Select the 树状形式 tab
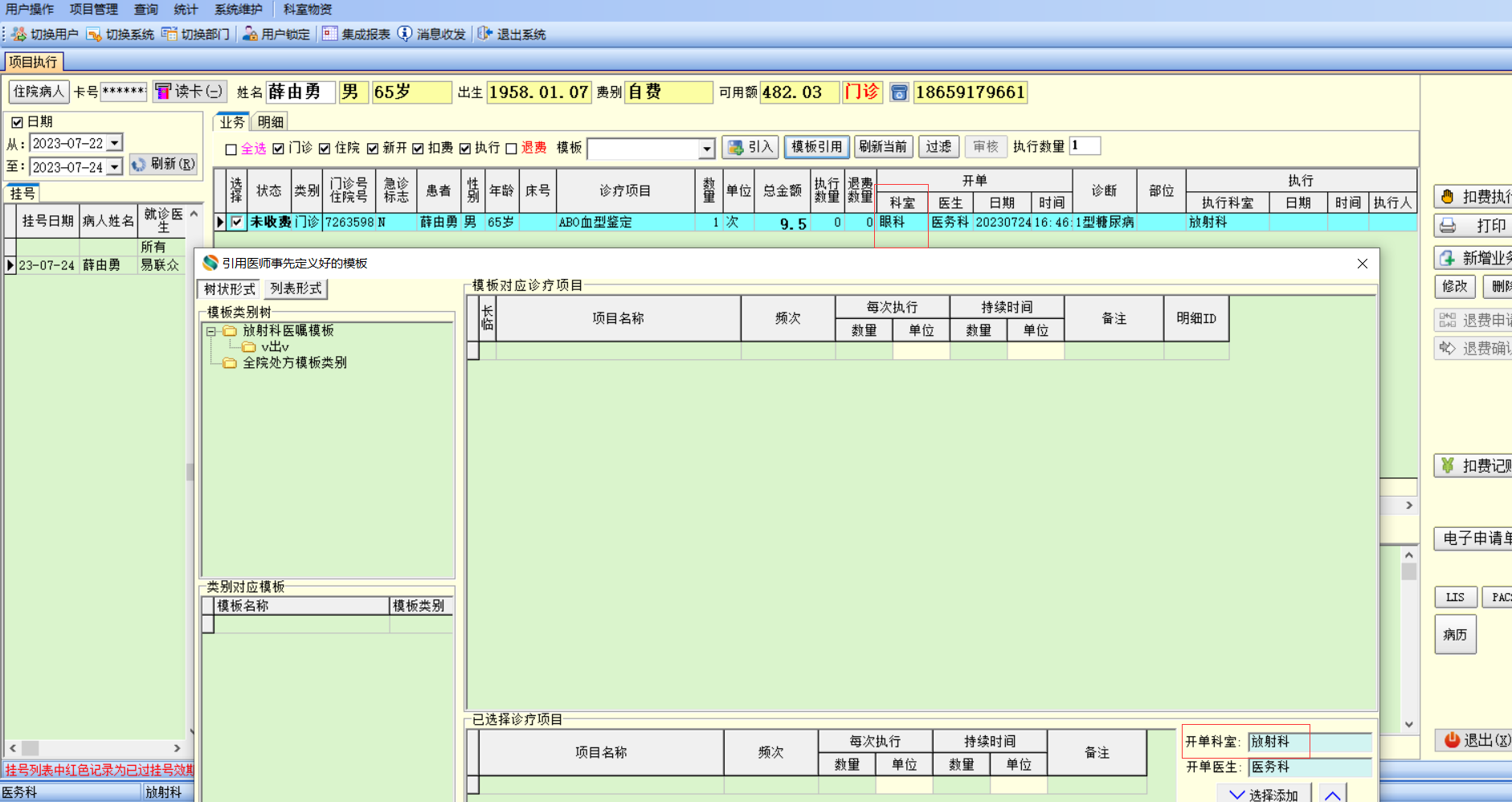Viewport: 1512px width, 802px height. 230,288
